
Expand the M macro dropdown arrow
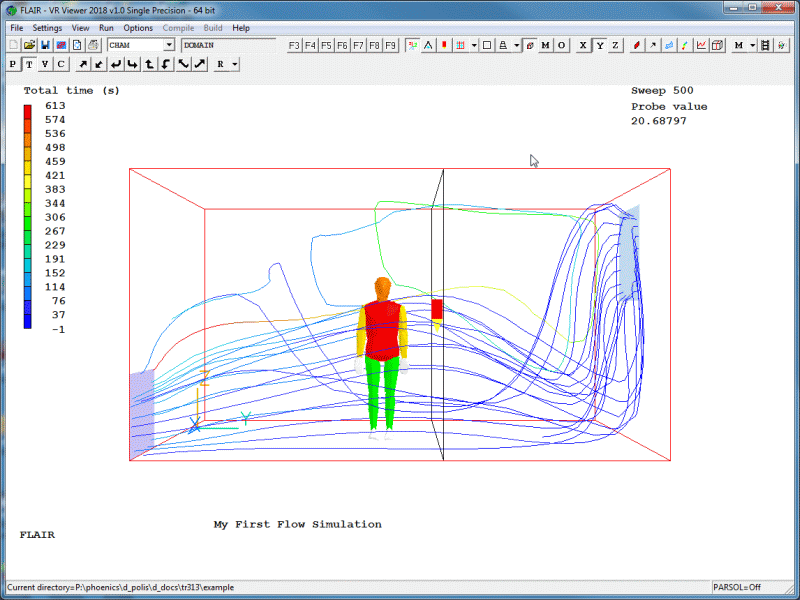[x=752, y=45]
